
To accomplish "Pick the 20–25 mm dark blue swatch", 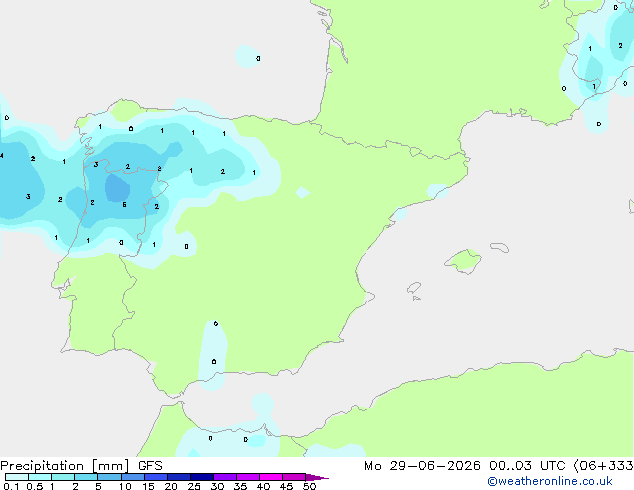I will pos(178,477).
